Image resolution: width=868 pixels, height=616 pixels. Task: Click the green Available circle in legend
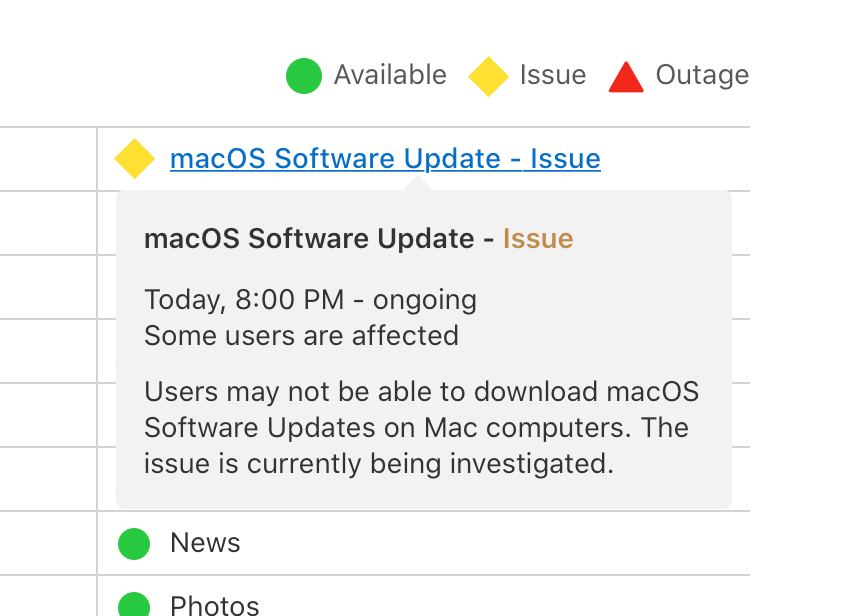coord(303,76)
